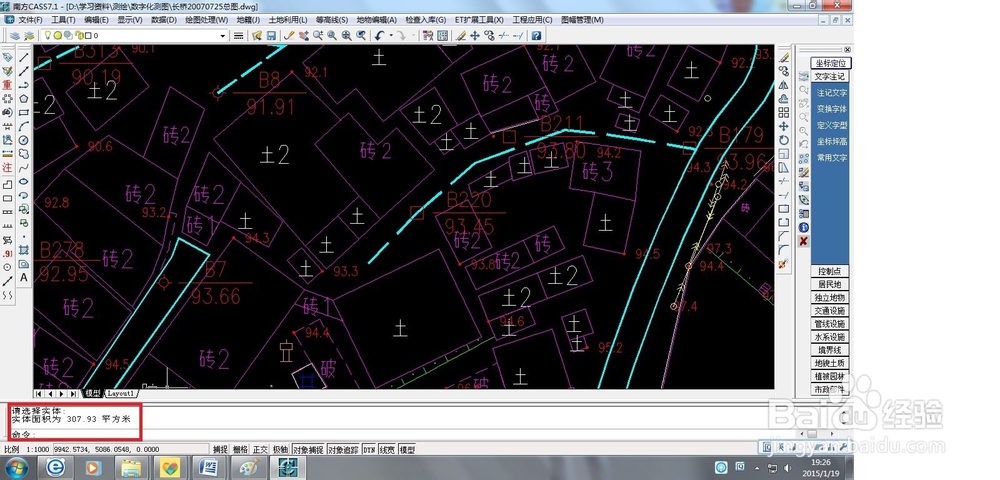The image size is (1000, 480).
Task: Open the 文件(F) menu
Action: (30, 20)
